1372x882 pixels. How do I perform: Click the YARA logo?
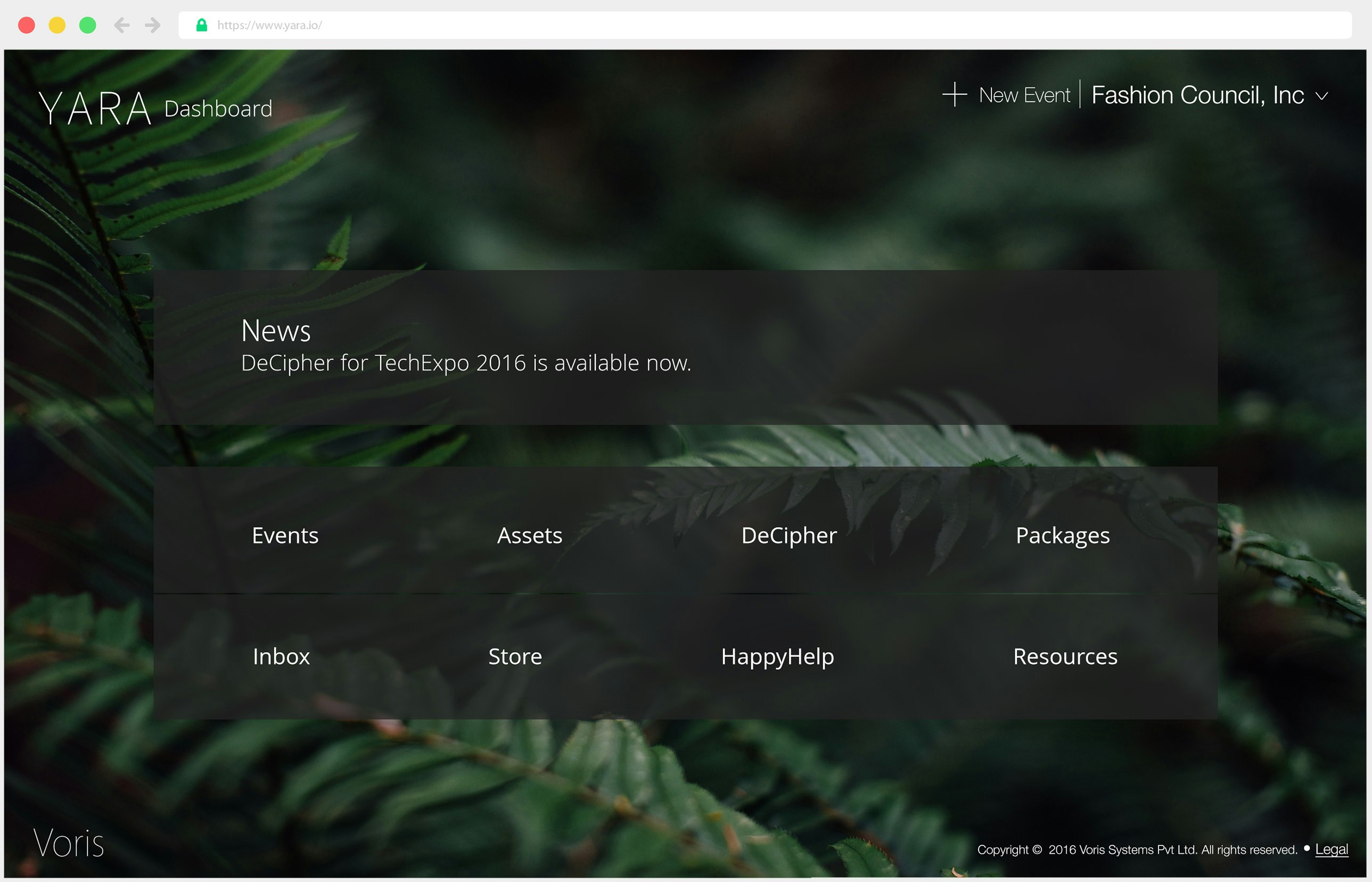click(x=95, y=108)
